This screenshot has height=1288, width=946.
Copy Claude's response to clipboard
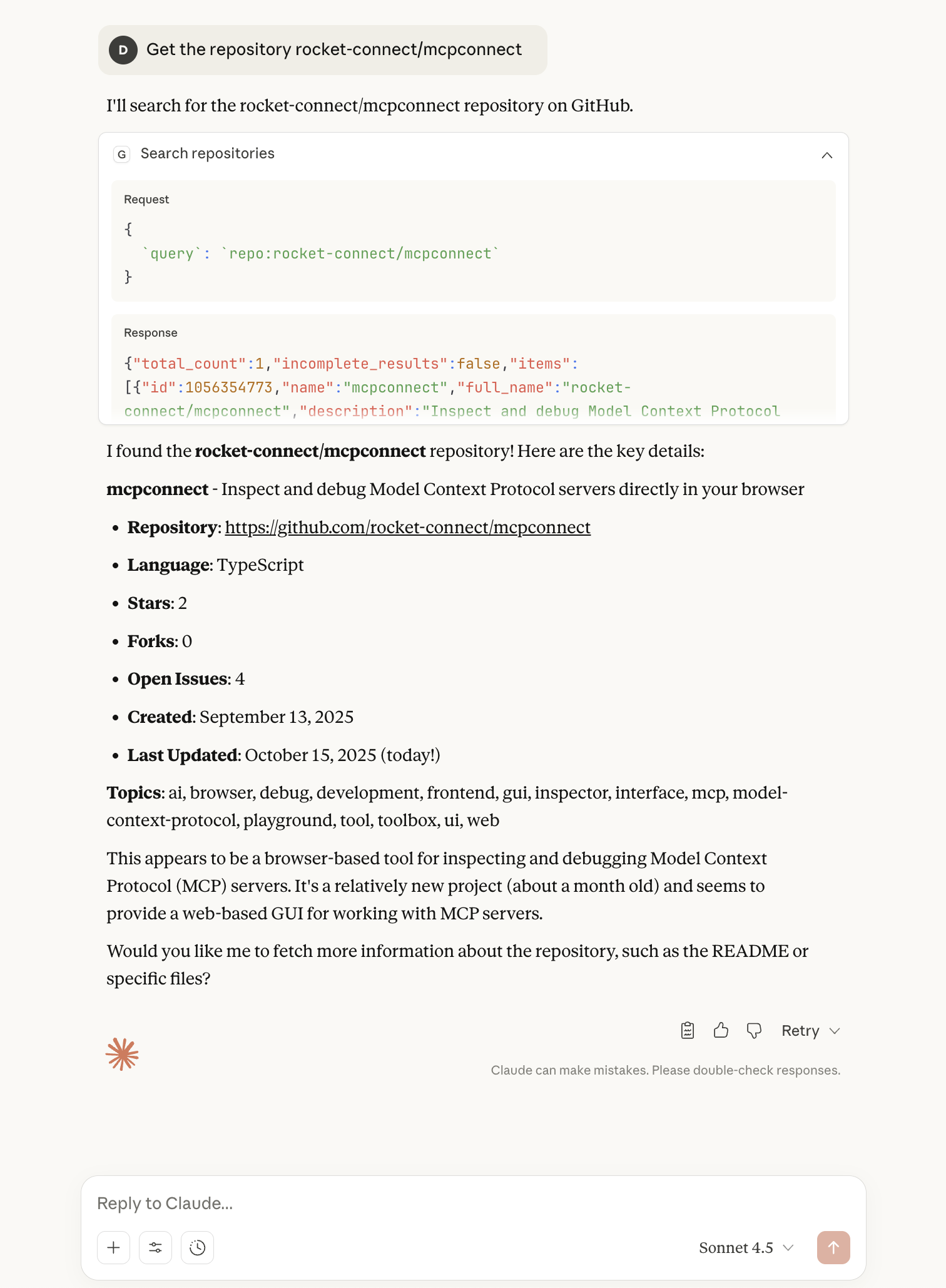(687, 1031)
